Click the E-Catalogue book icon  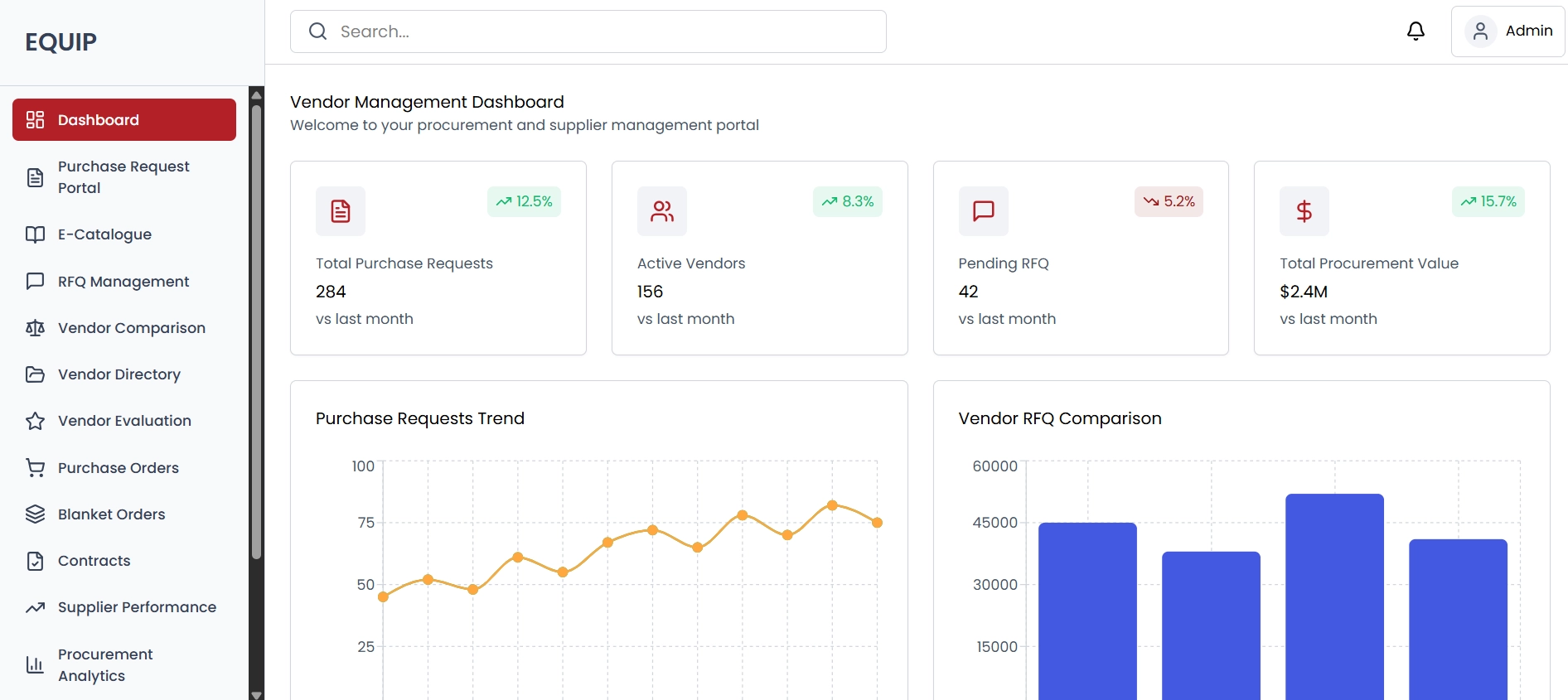click(35, 234)
